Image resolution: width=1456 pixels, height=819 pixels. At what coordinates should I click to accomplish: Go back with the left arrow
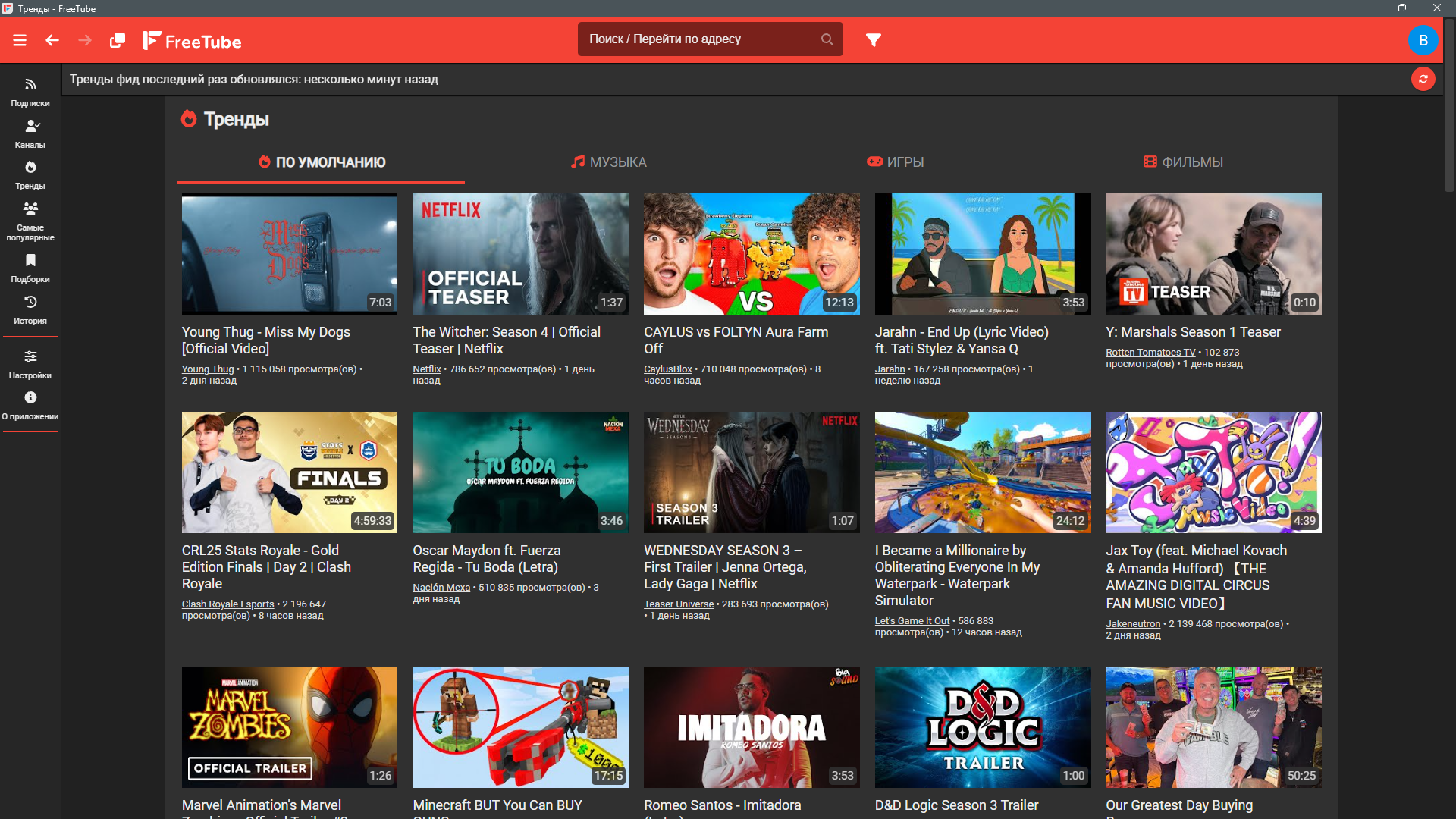pyautogui.click(x=52, y=40)
